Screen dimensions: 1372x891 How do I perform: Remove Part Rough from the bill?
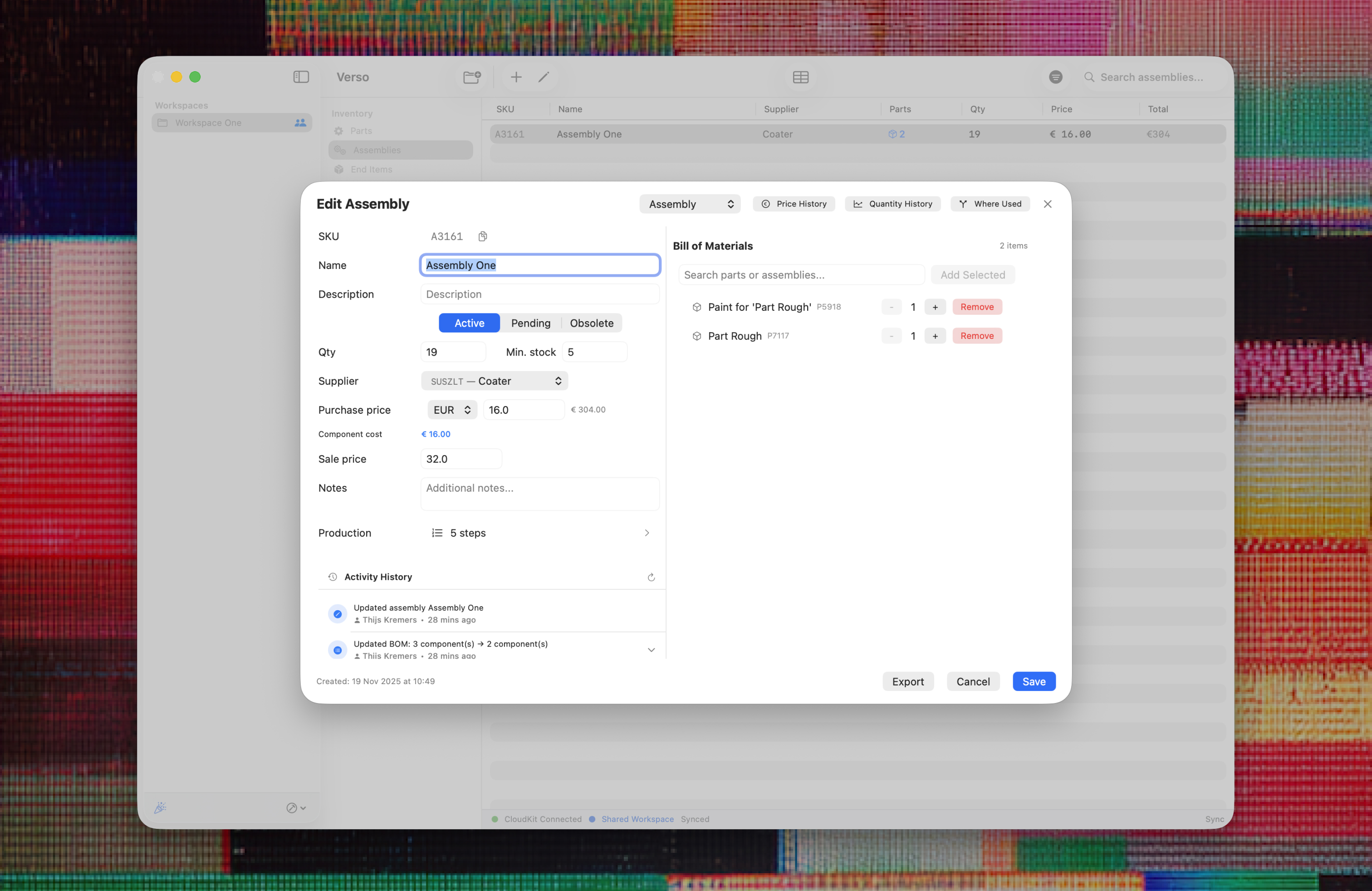pos(976,336)
